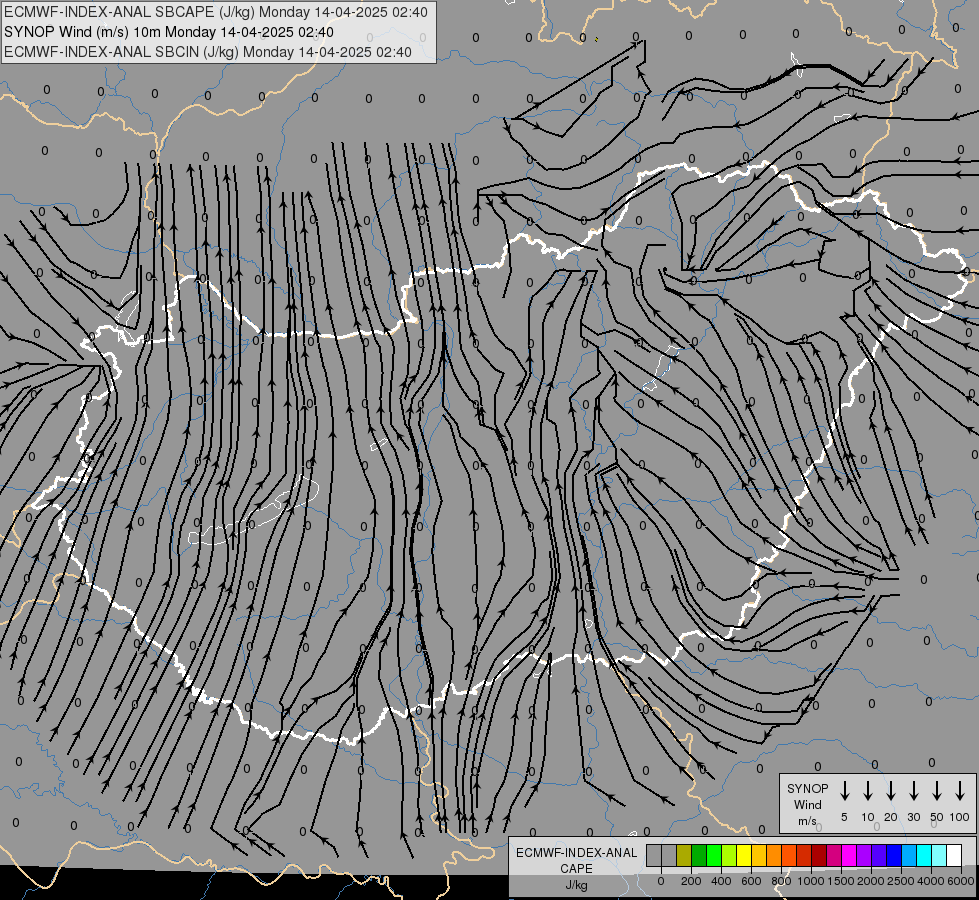Click the 5 m/s wind arrow in legend
This screenshot has width=979, height=900.
coord(844,791)
